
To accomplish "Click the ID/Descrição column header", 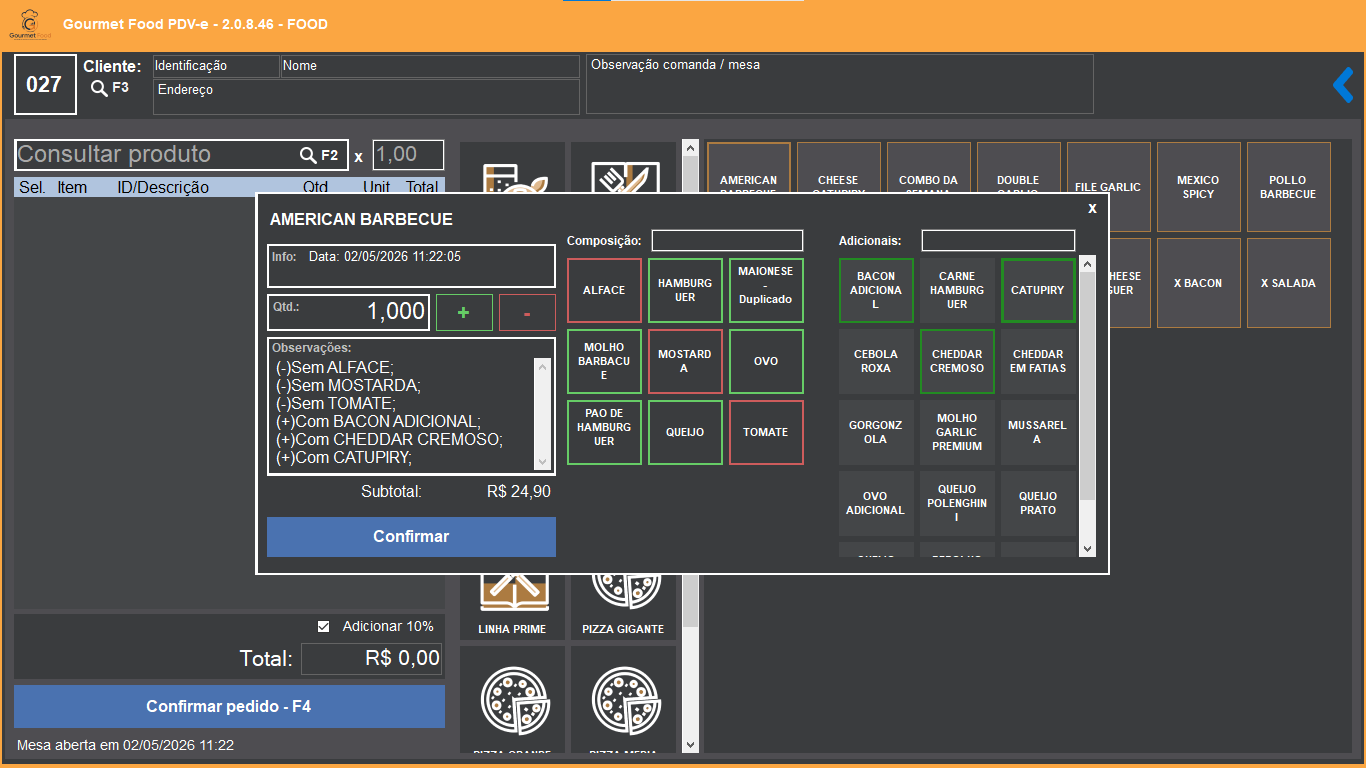I will tap(163, 187).
